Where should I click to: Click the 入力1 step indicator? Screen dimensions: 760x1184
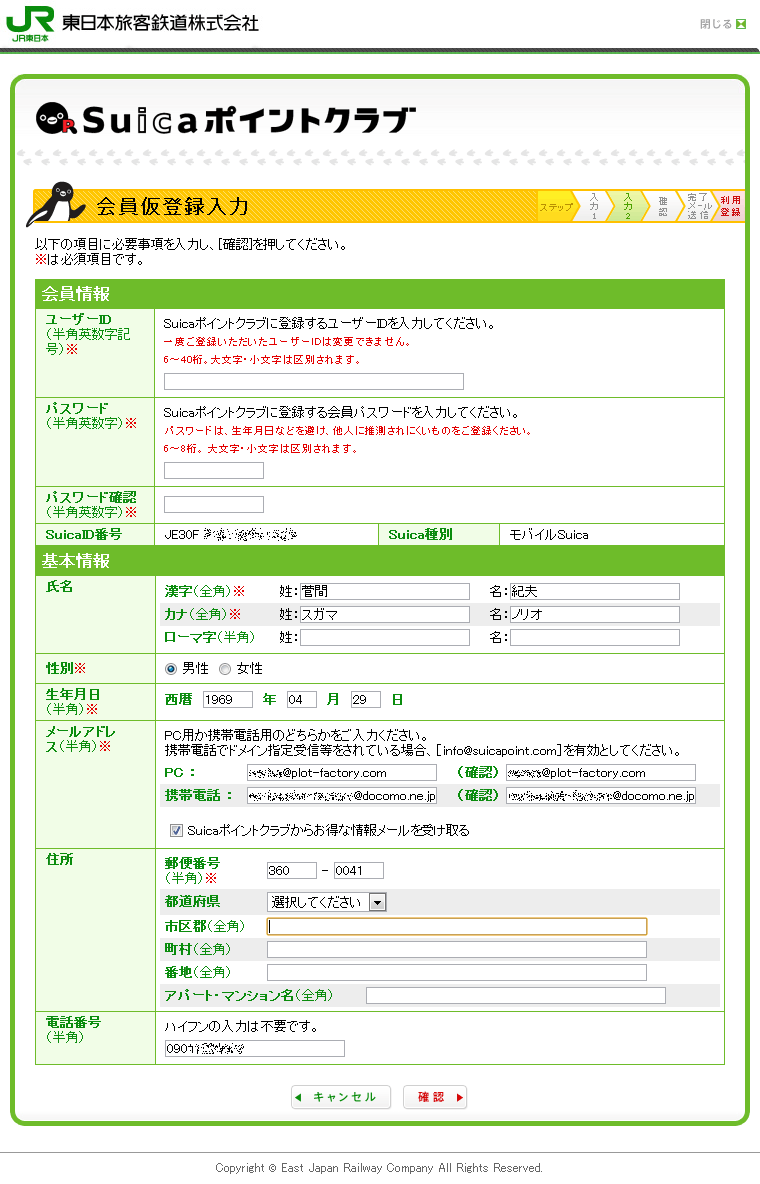[593, 206]
